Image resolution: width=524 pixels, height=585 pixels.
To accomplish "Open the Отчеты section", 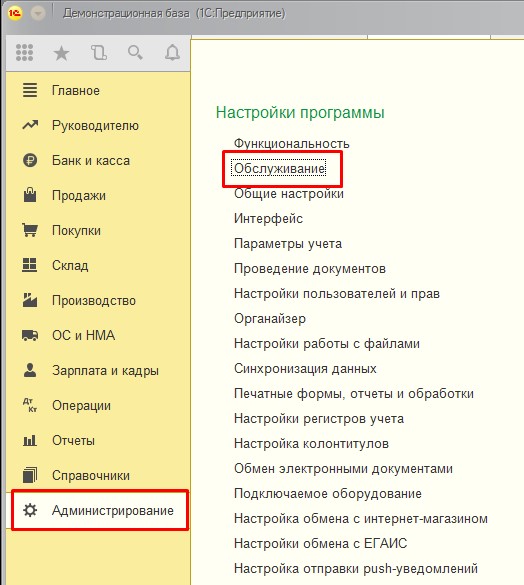I will [x=73, y=440].
